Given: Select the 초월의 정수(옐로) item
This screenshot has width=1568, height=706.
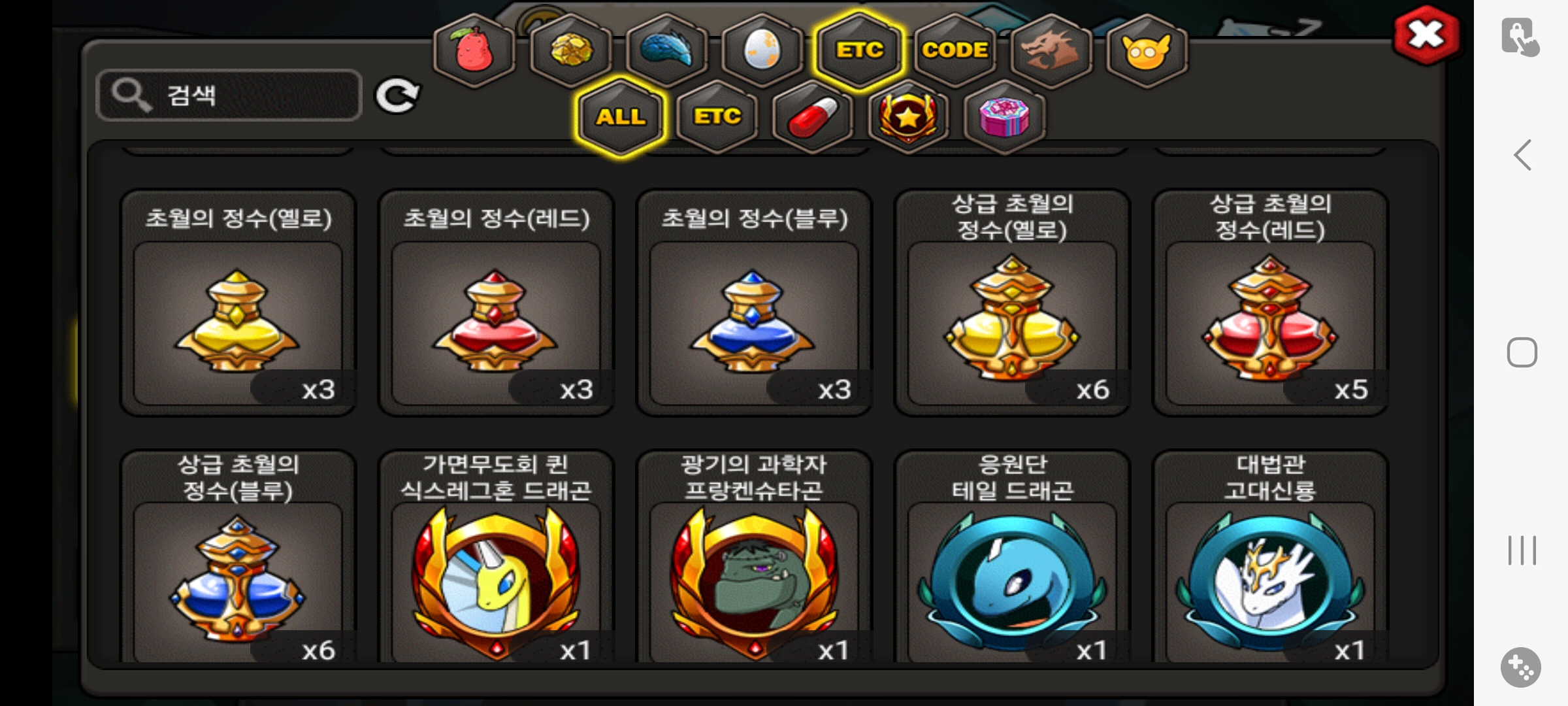Looking at the screenshot, I should 238,303.
